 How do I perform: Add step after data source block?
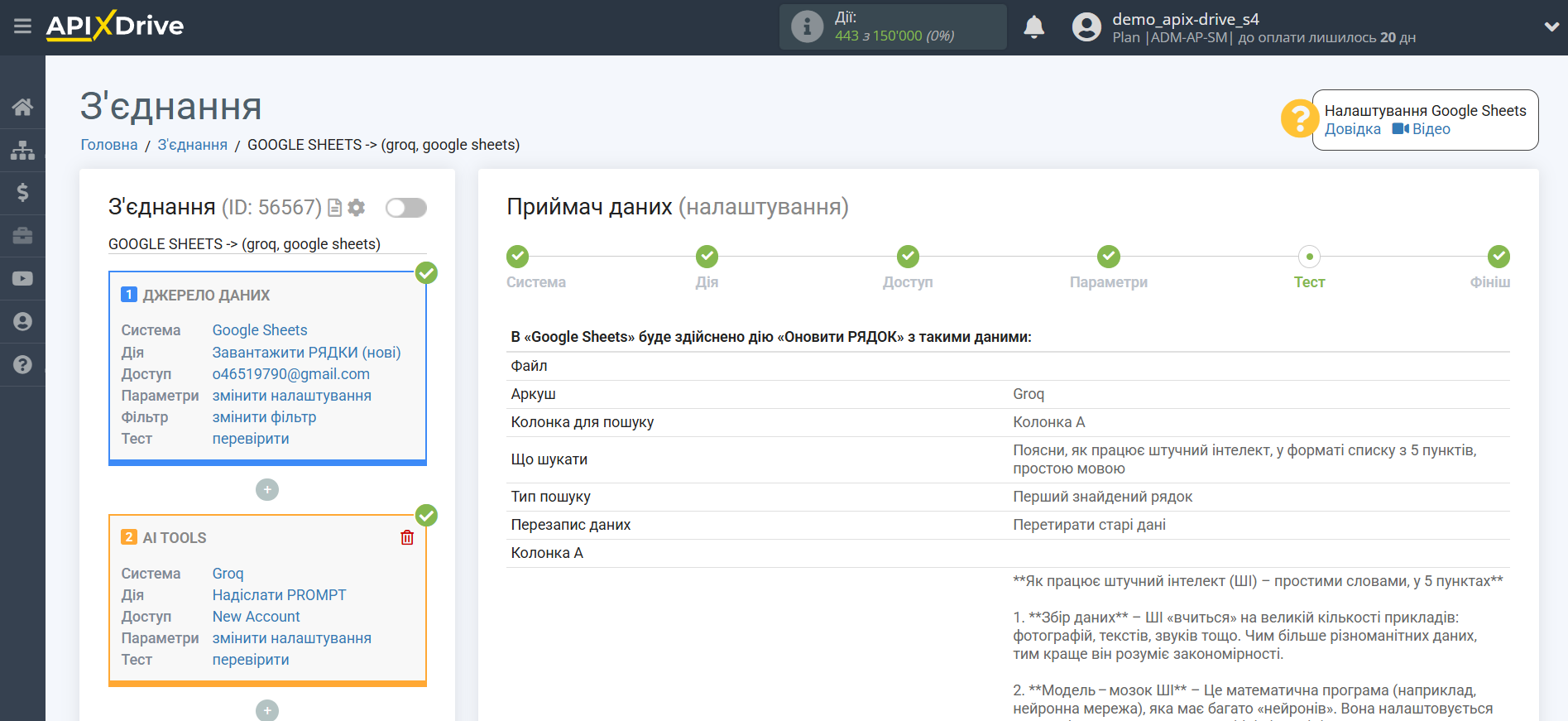click(x=267, y=490)
